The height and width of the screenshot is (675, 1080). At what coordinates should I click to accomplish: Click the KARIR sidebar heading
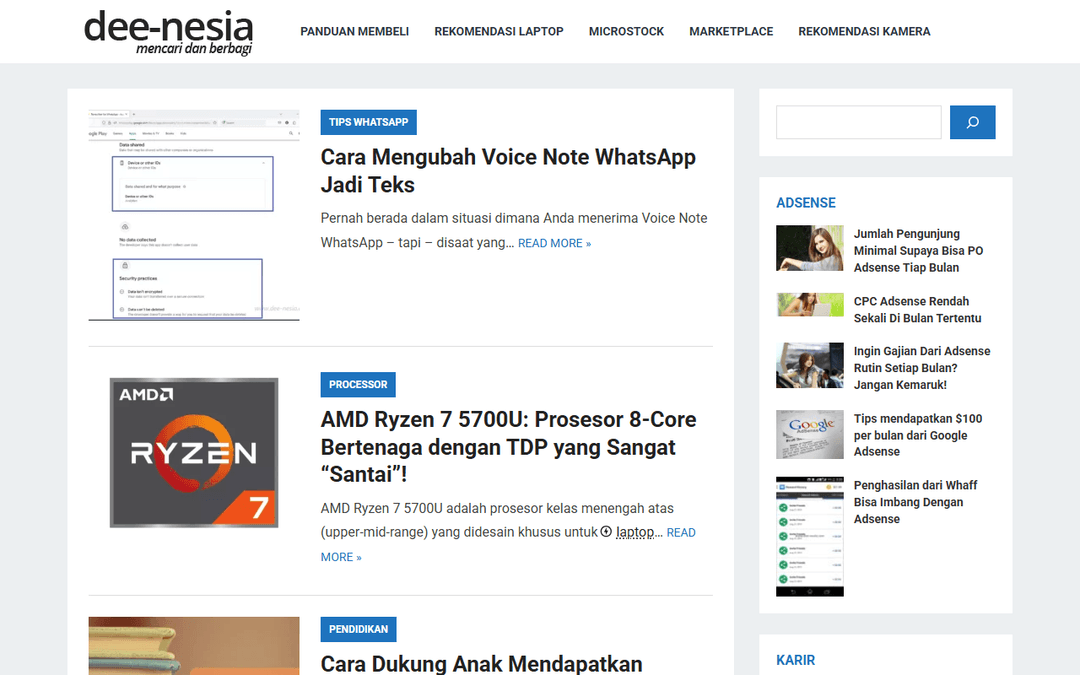pyautogui.click(x=796, y=660)
